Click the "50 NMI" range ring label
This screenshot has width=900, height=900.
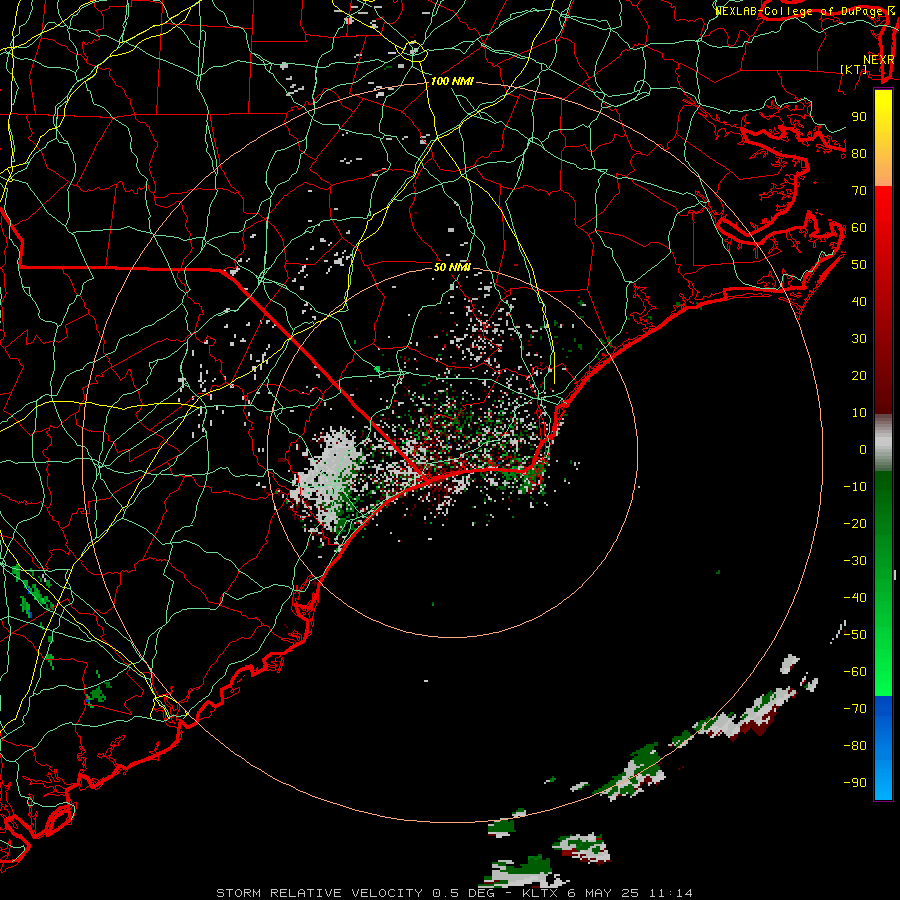click(452, 267)
